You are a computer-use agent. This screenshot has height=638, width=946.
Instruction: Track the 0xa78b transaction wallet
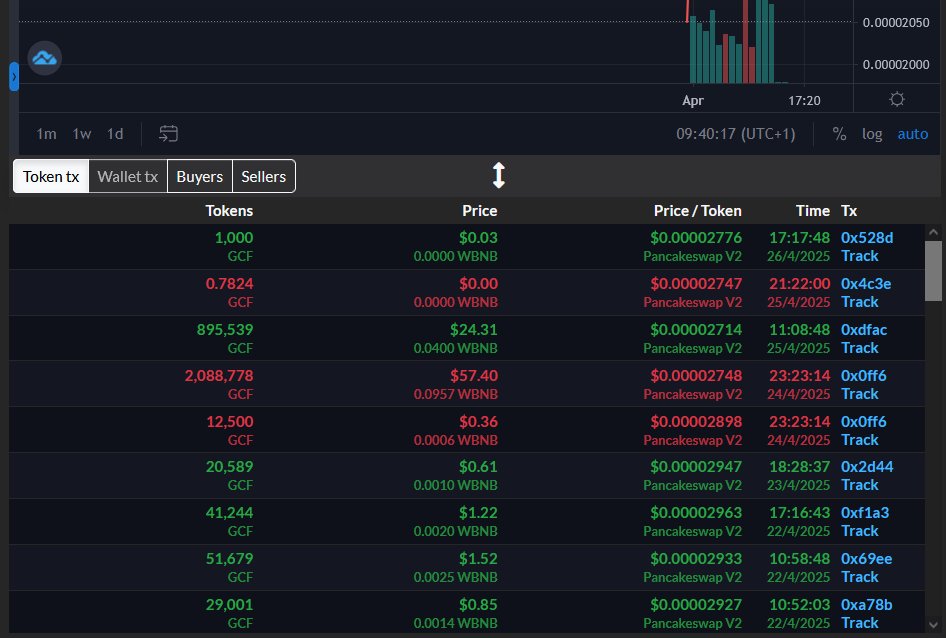(860, 622)
